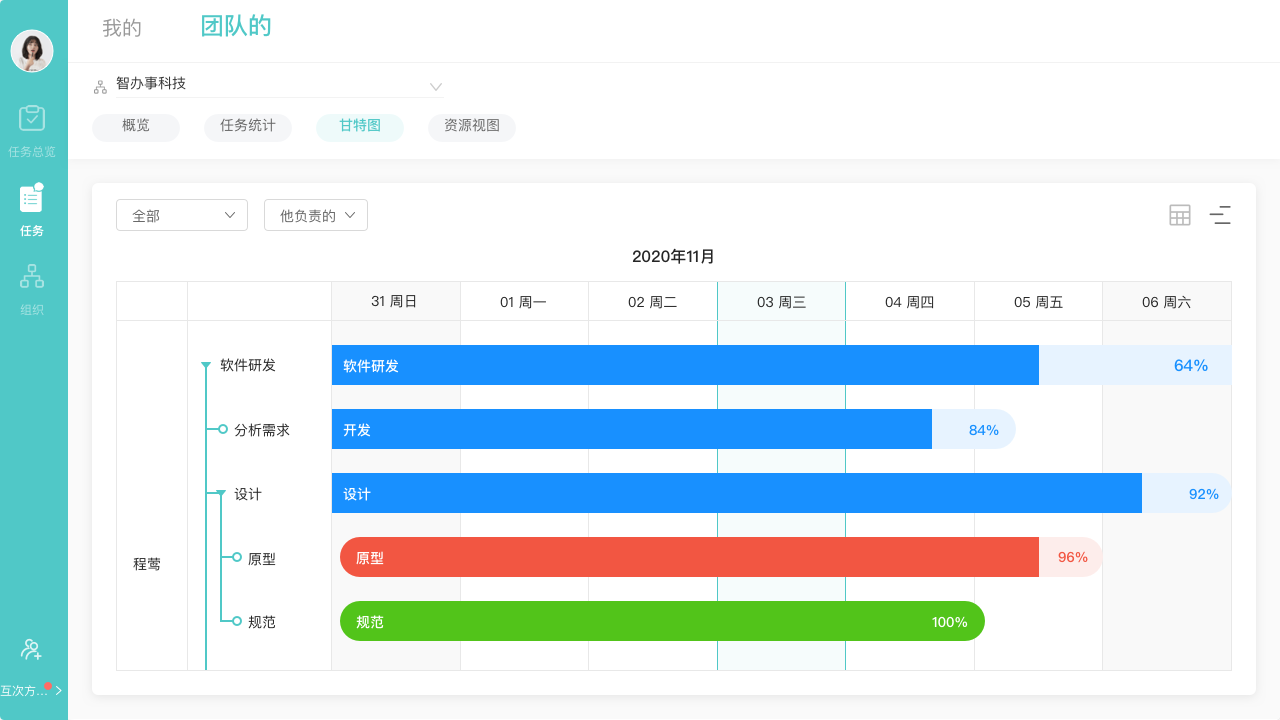Select the 任务 icon in sidebar
The image size is (1280, 720).
click(x=33, y=205)
